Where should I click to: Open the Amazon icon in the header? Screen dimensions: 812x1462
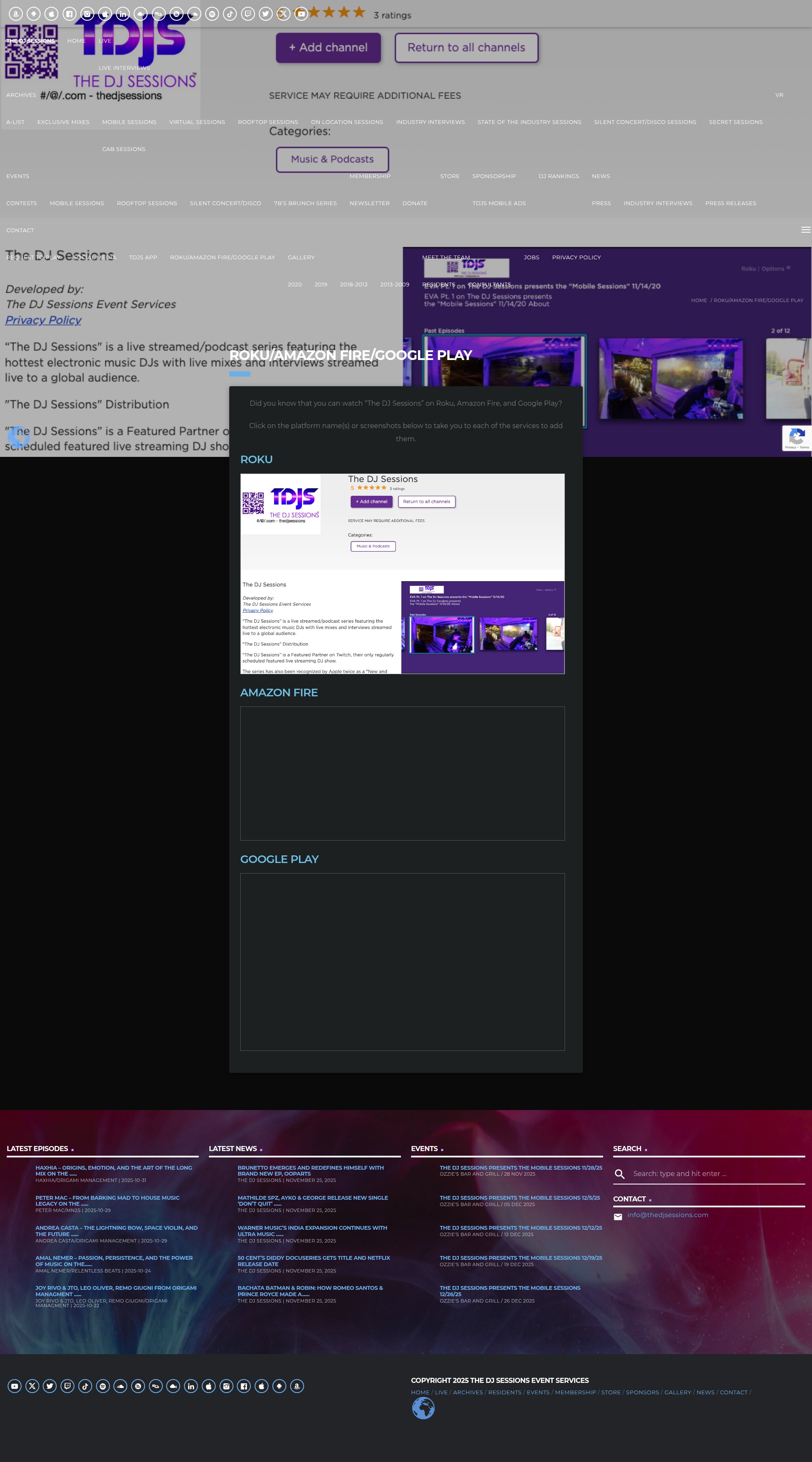[x=16, y=14]
